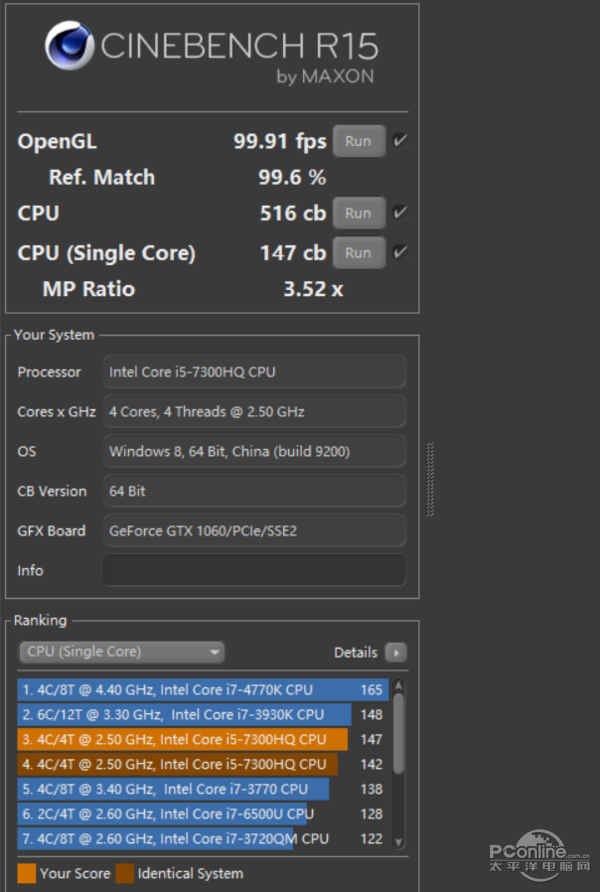Select ranking row 6 Intel Core i7-6500U
Viewport: 600px width, 892px height.
point(203,814)
